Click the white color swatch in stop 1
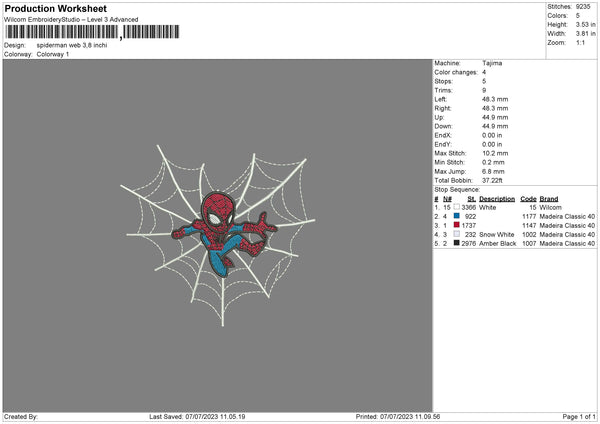Screen dimensions: 600x424 click(x=457, y=207)
